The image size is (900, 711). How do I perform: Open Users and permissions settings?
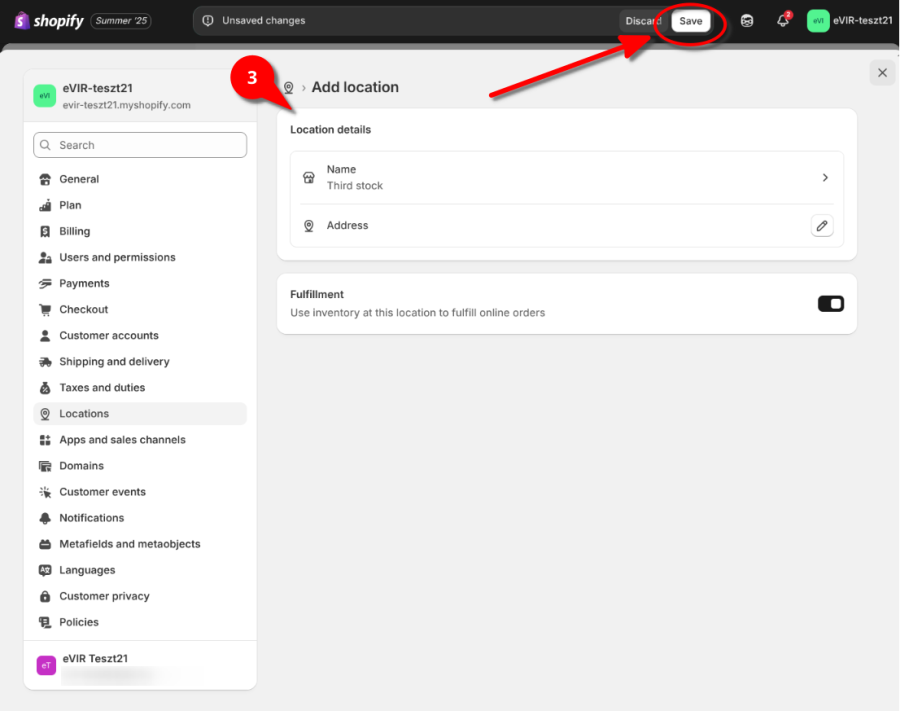(117, 258)
